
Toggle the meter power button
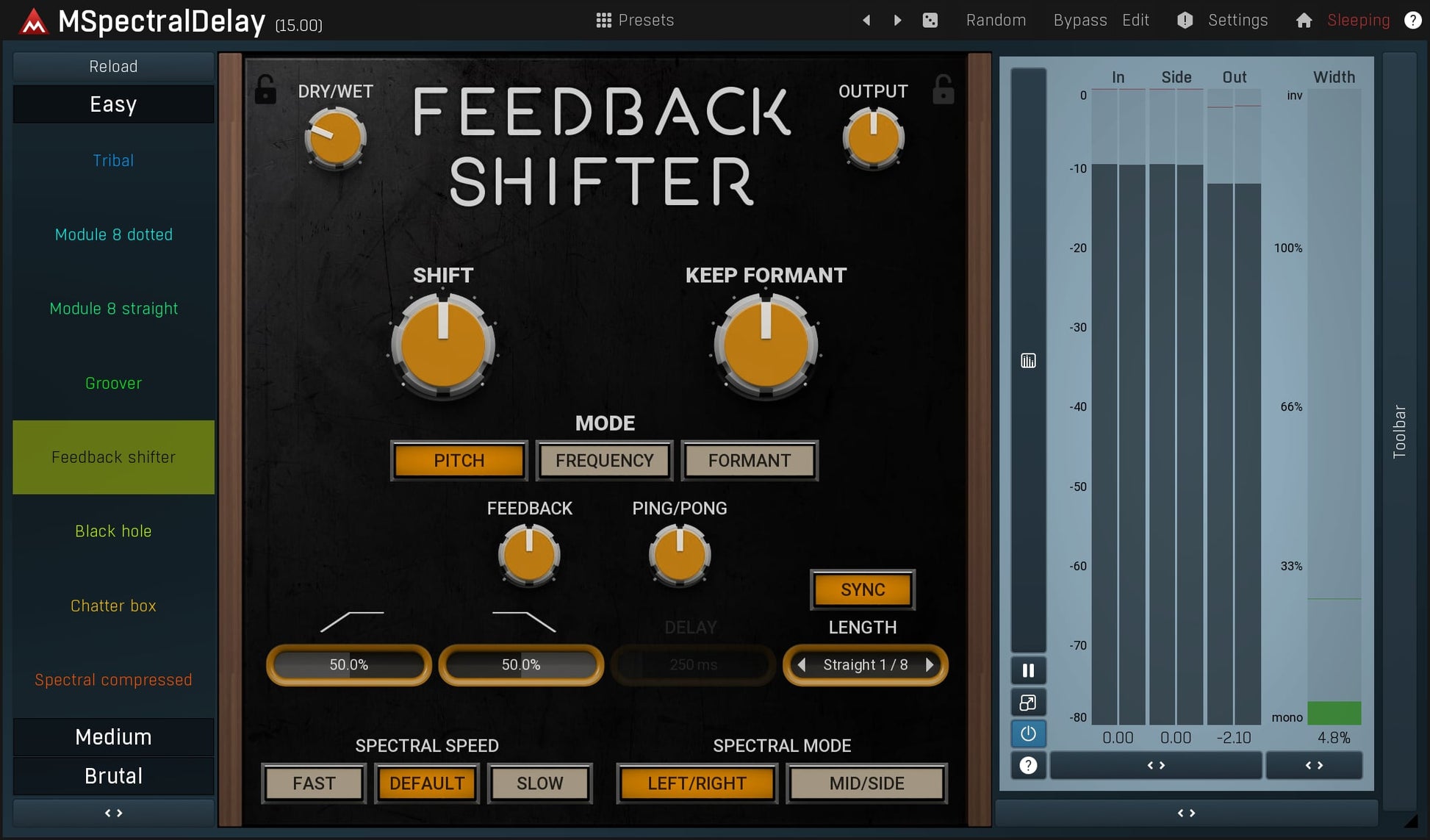(1028, 733)
